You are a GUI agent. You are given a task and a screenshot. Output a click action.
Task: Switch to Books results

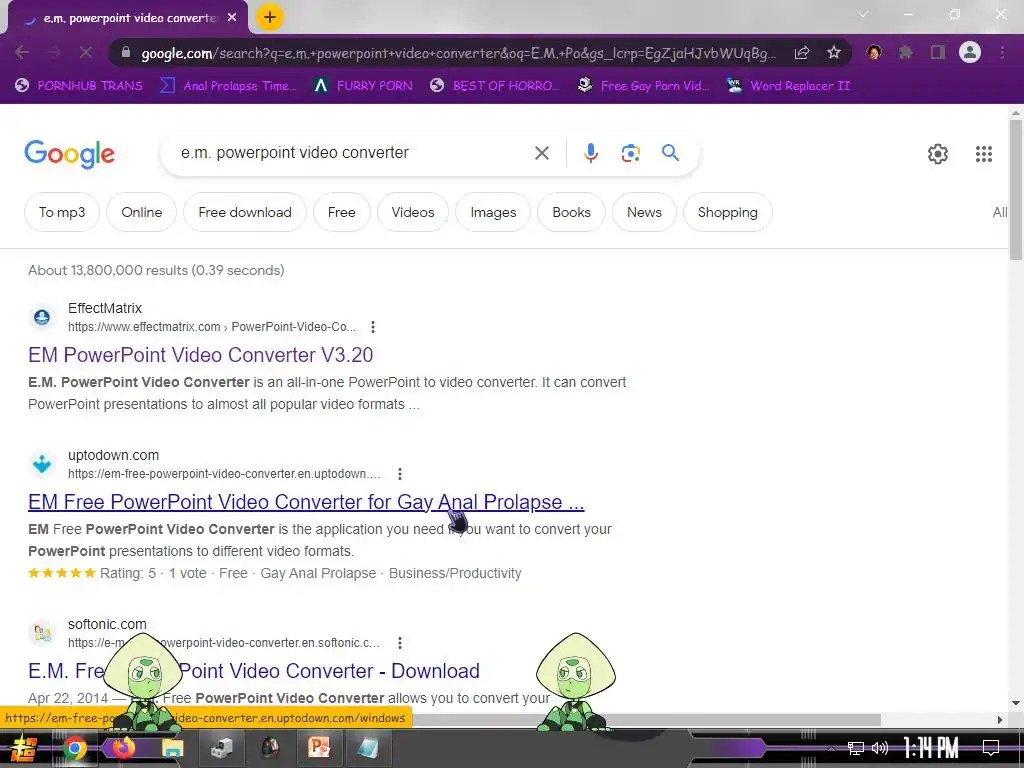pyautogui.click(x=571, y=212)
